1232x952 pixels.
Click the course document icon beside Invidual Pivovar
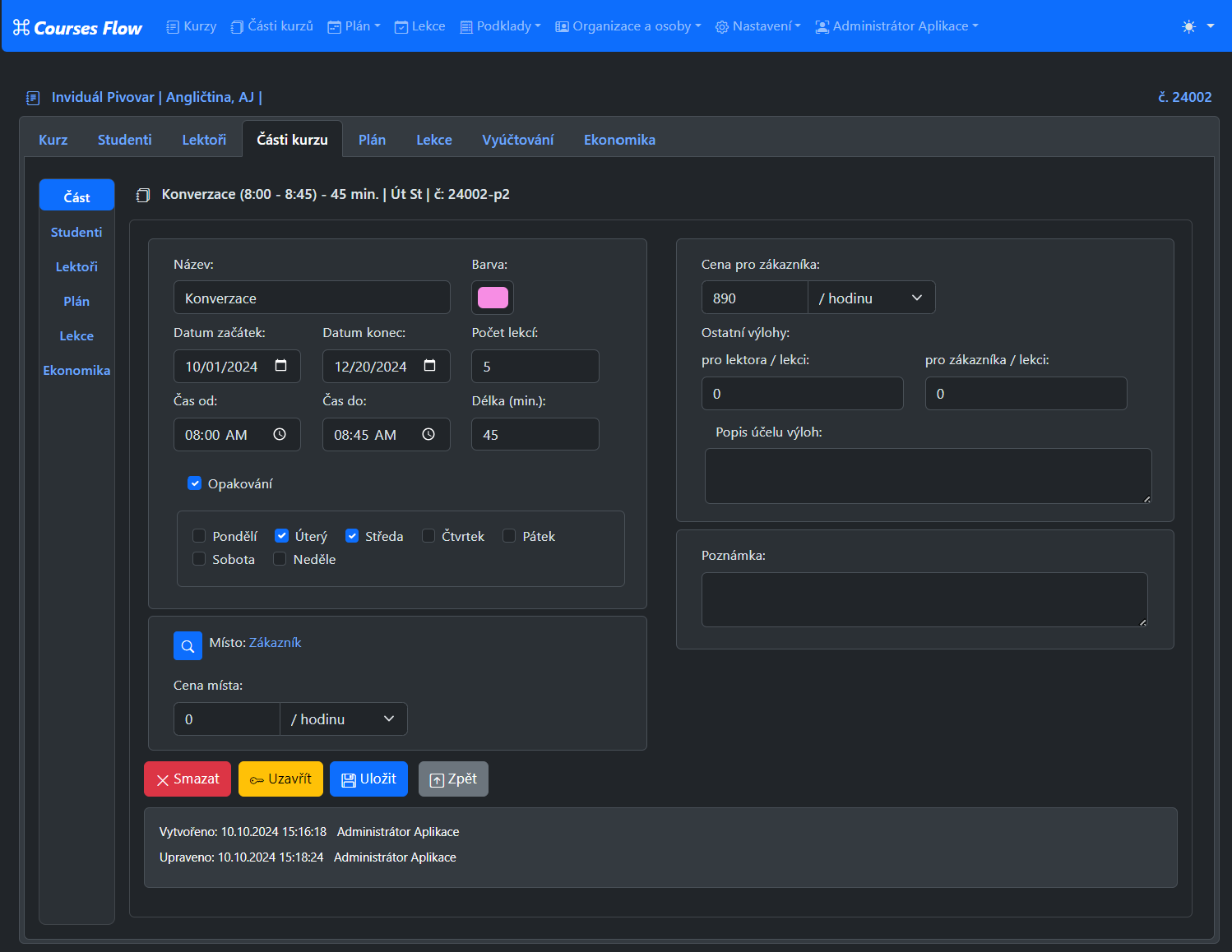pyautogui.click(x=33, y=98)
